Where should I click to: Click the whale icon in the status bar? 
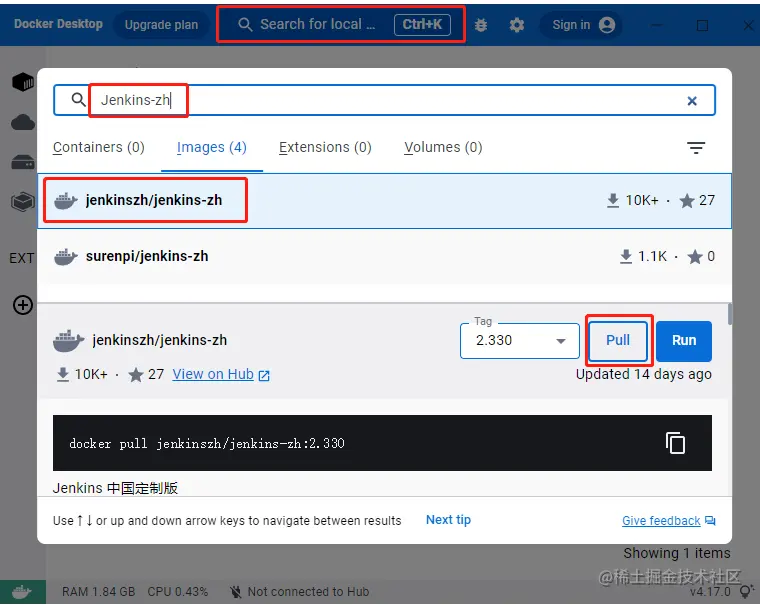tap(22, 592)
